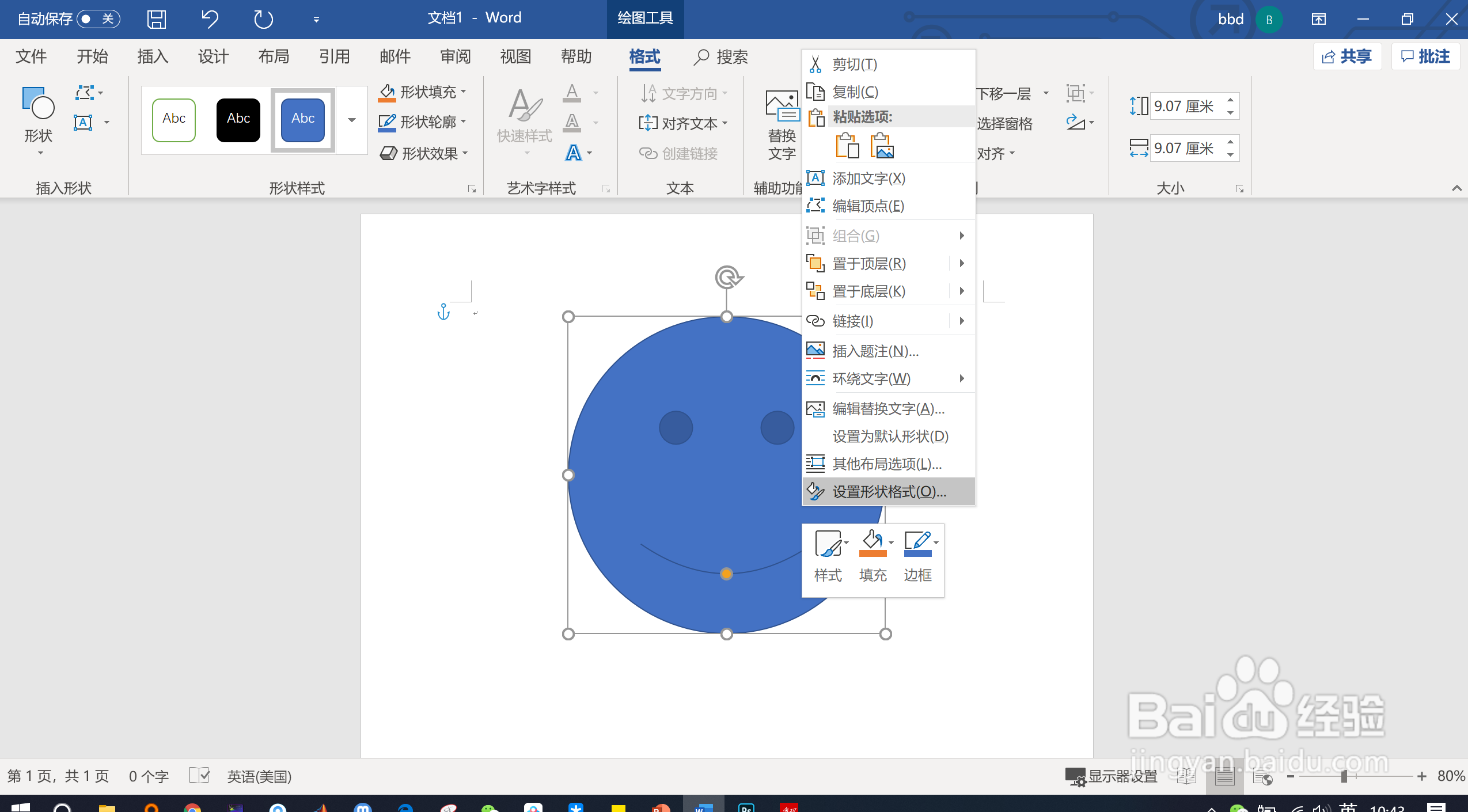Open the 形状效果 dropdown
Viewport: 1468px width, 812px height.
465,153
